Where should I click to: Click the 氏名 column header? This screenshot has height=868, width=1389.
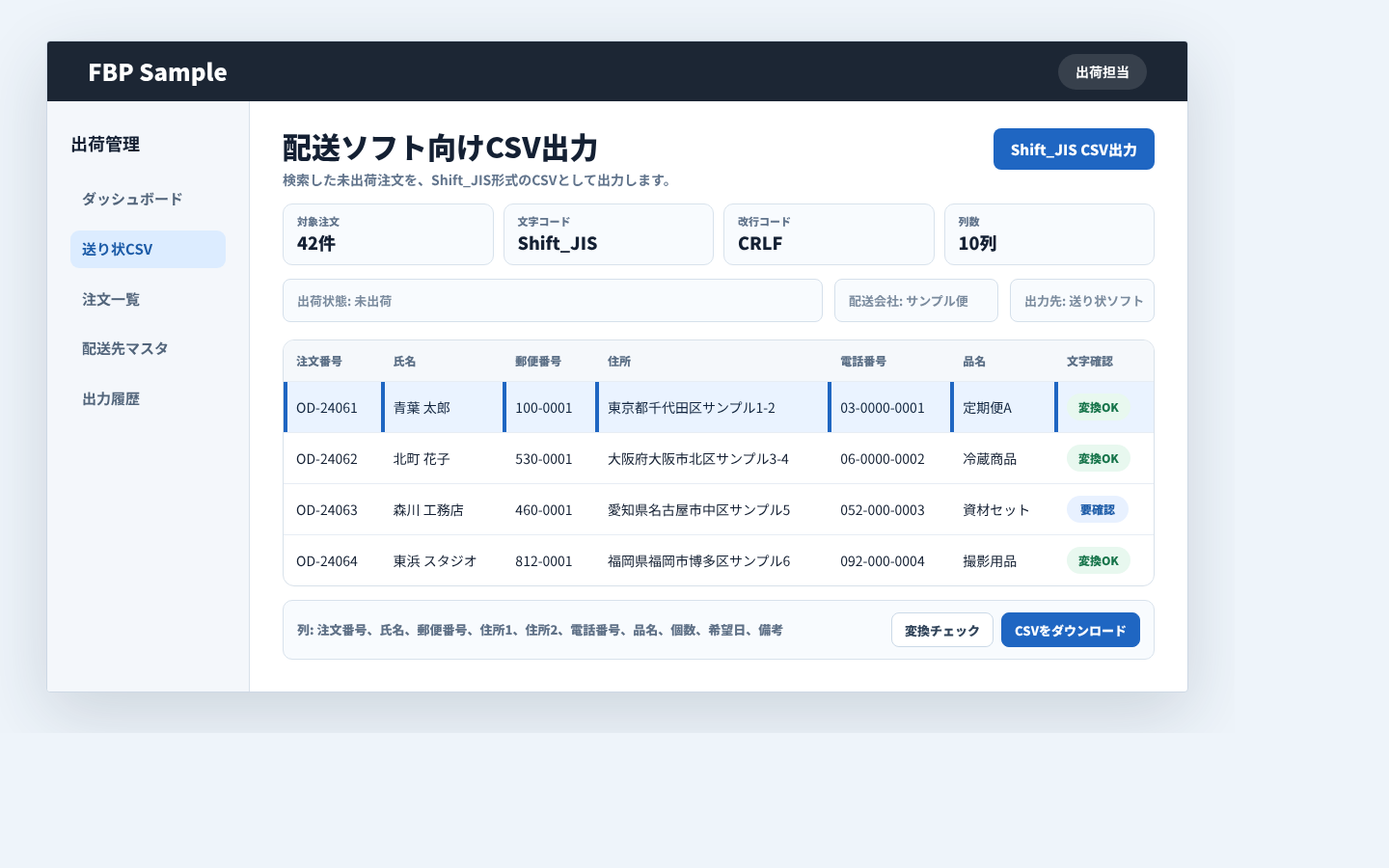coord(405,362)
